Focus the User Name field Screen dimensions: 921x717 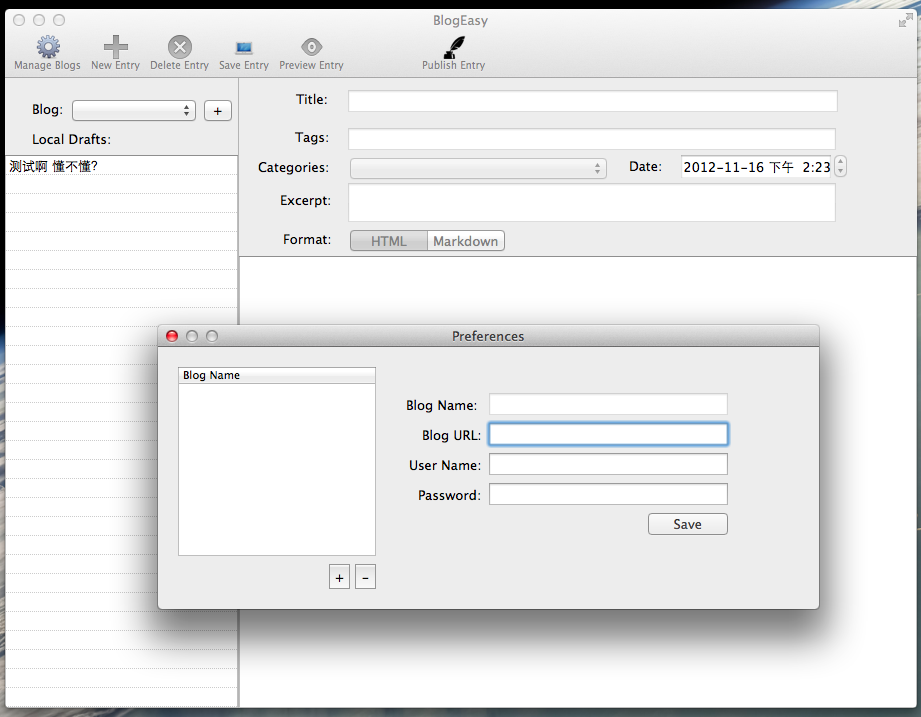click(x=608, y=464)
